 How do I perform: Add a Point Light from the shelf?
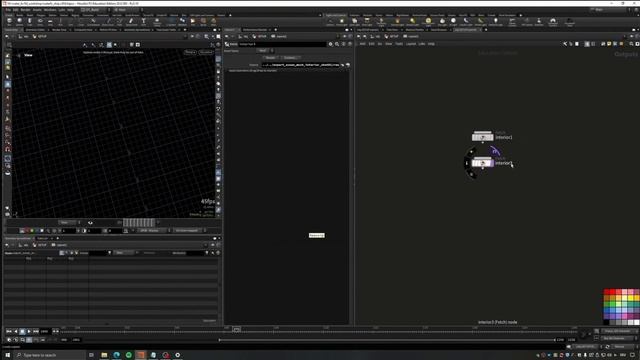[x=342, y=22]
